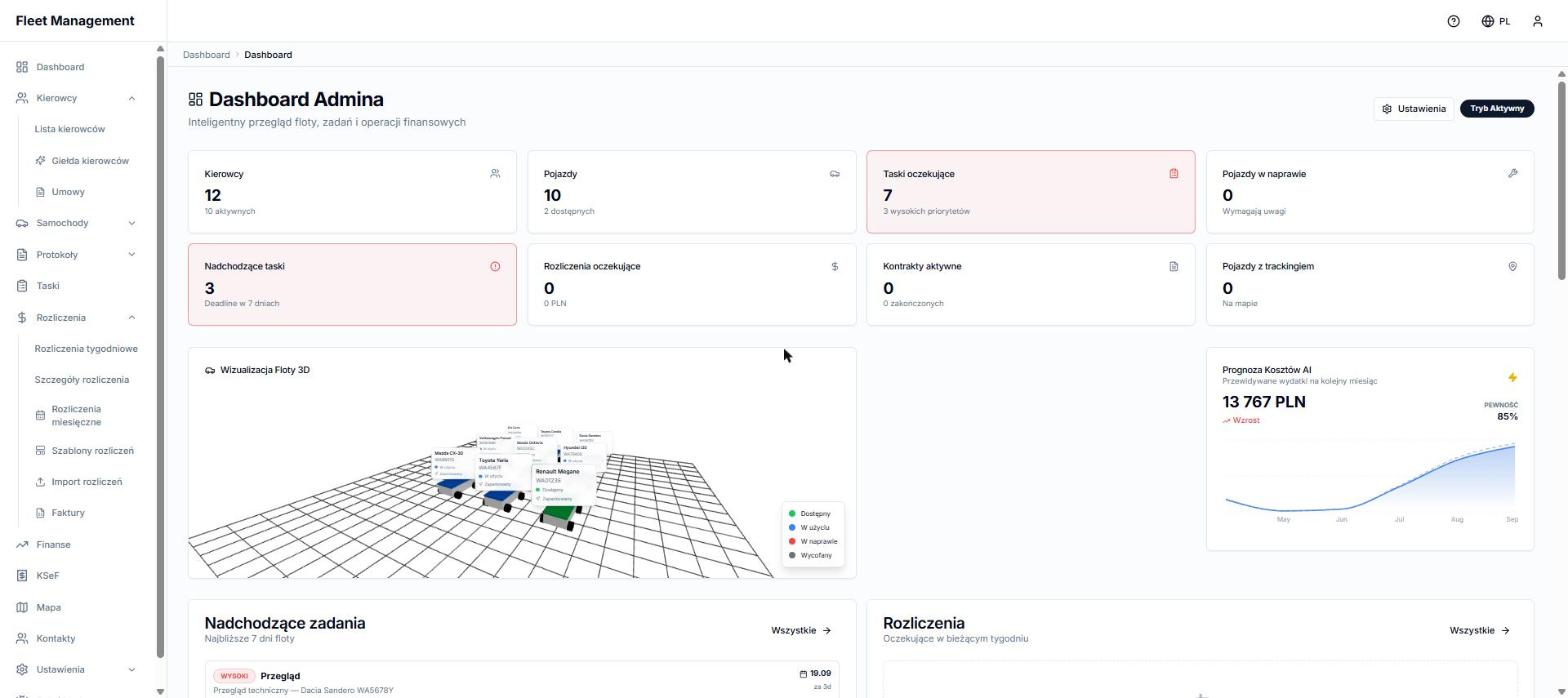The width and height of the screenshot is (1568, 698).
Task: Click the blue W użyciu legend dot
Action: click(x=792, y=527)
